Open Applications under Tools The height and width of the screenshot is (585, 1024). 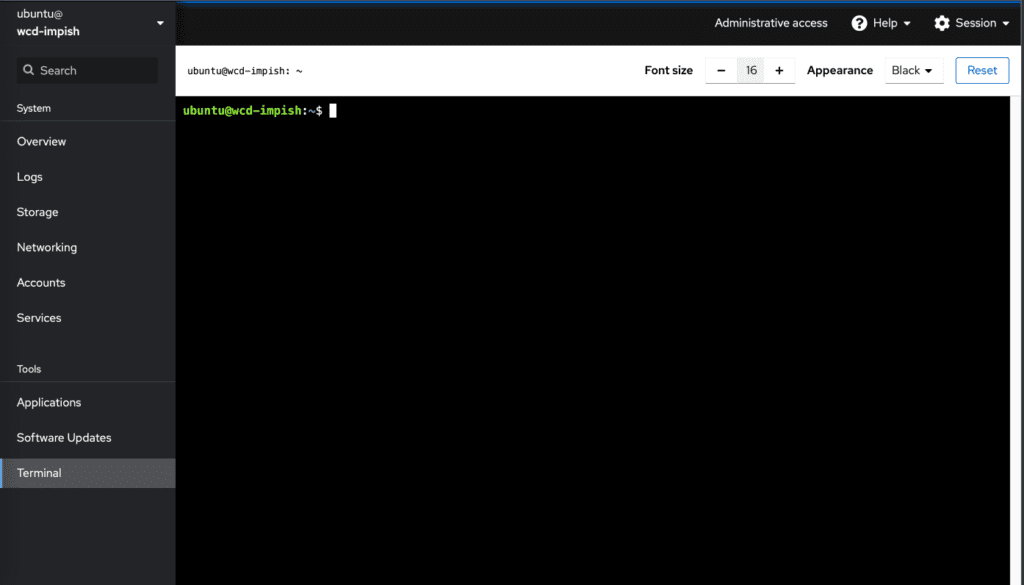[x=88, y=403]
